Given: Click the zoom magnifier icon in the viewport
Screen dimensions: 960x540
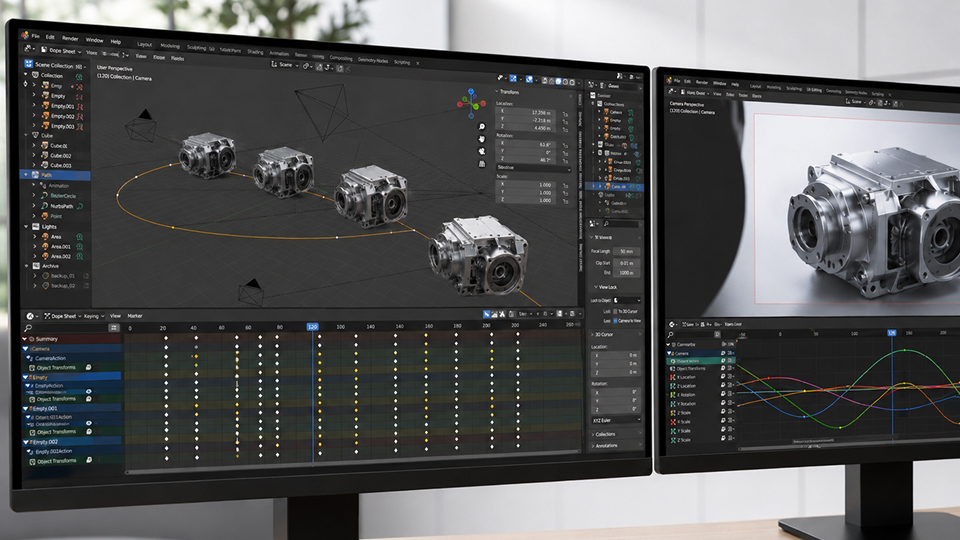Looking at the screenshot, I should [x=482, y=127].
